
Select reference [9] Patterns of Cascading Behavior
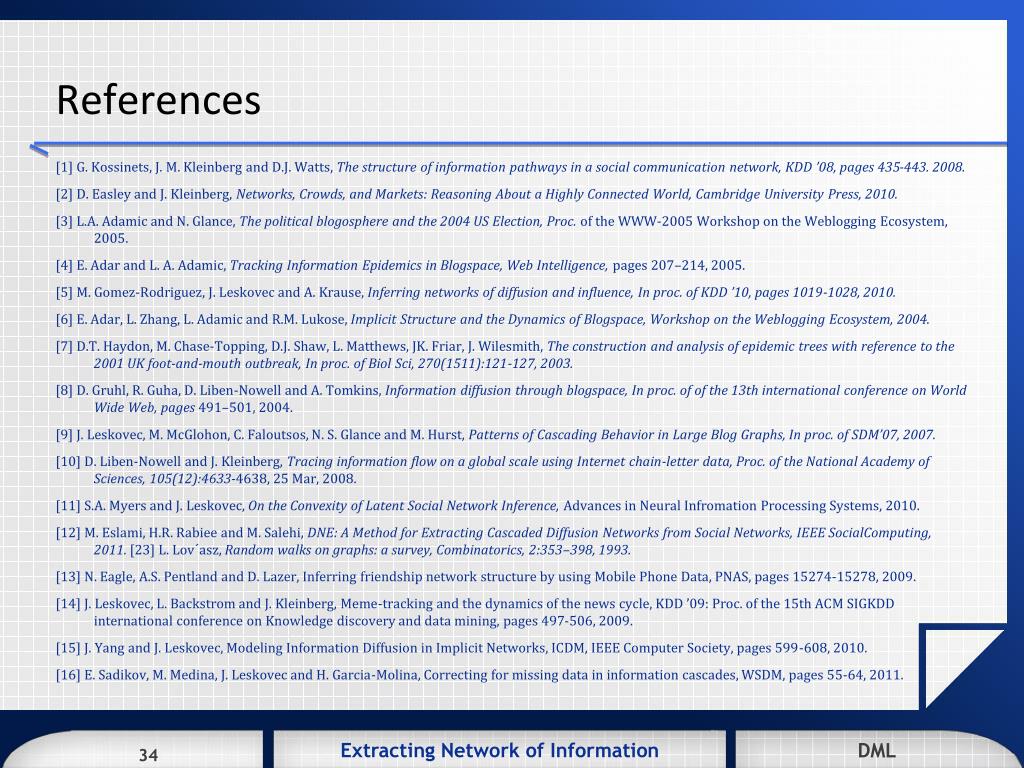496,434
